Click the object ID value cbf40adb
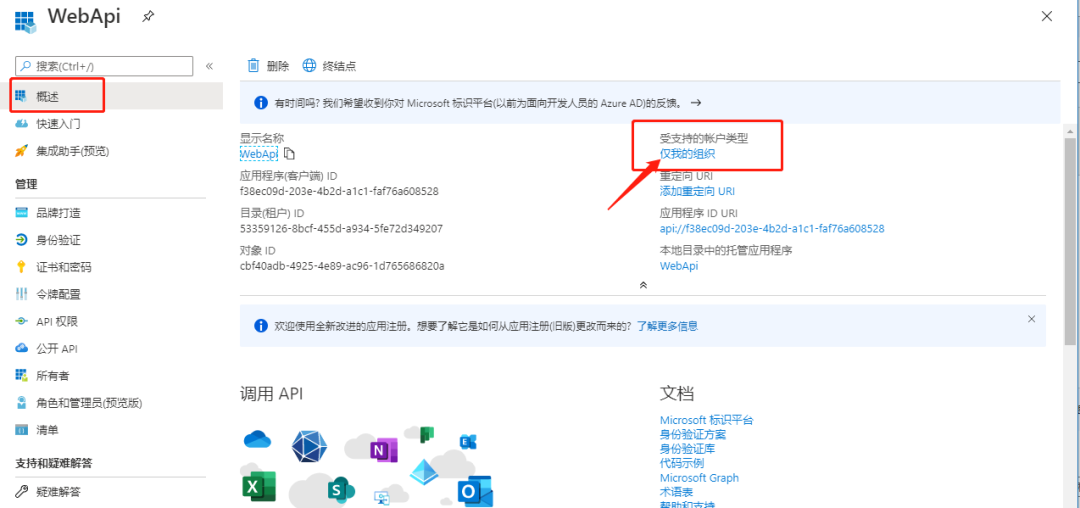 342,266
